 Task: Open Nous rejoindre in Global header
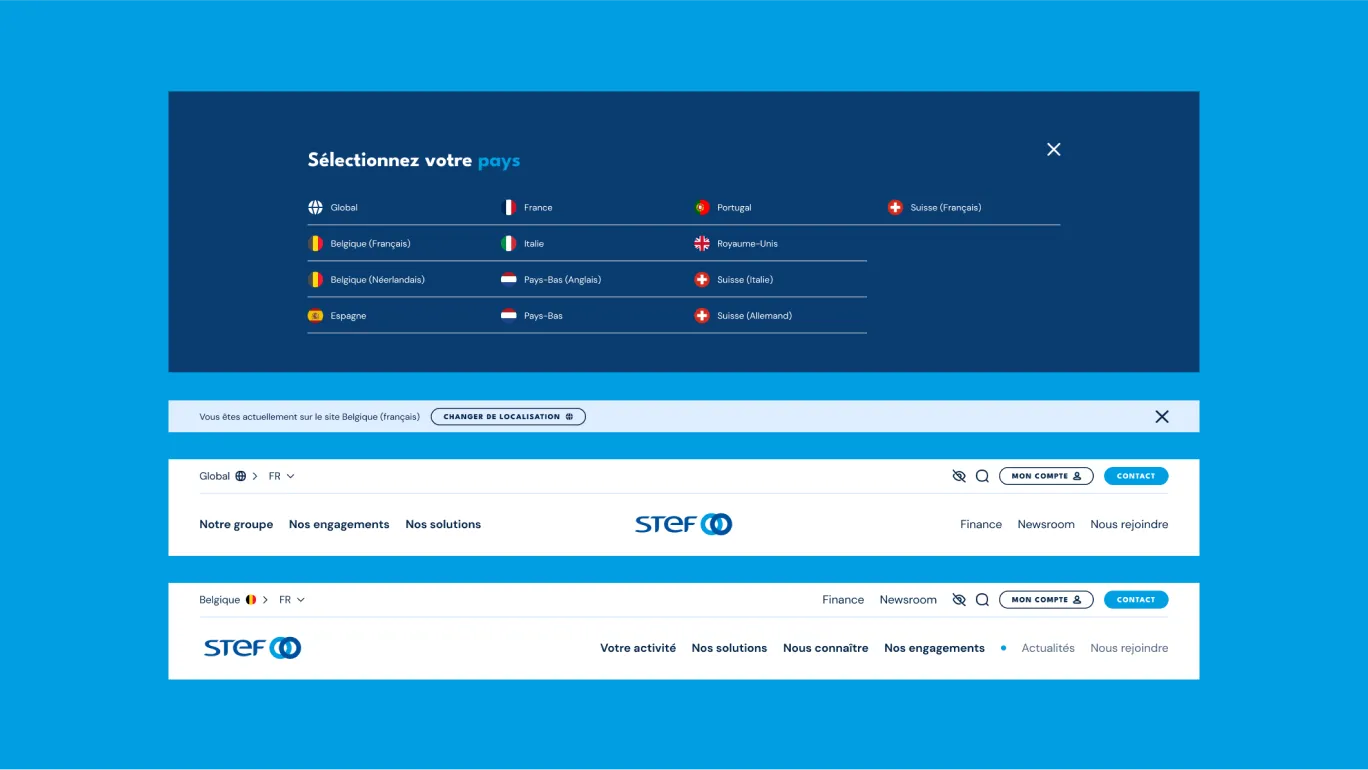(1129, 524)
